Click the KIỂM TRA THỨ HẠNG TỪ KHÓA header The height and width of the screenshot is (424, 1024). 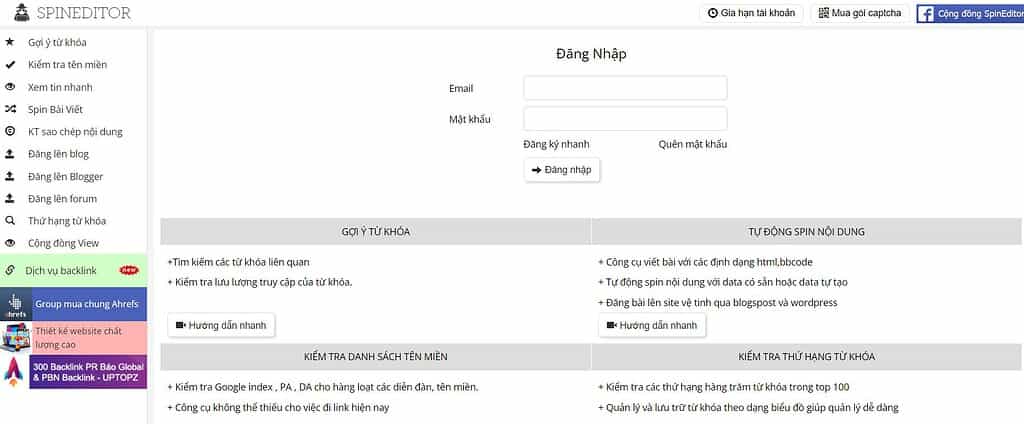pos(807,357)
